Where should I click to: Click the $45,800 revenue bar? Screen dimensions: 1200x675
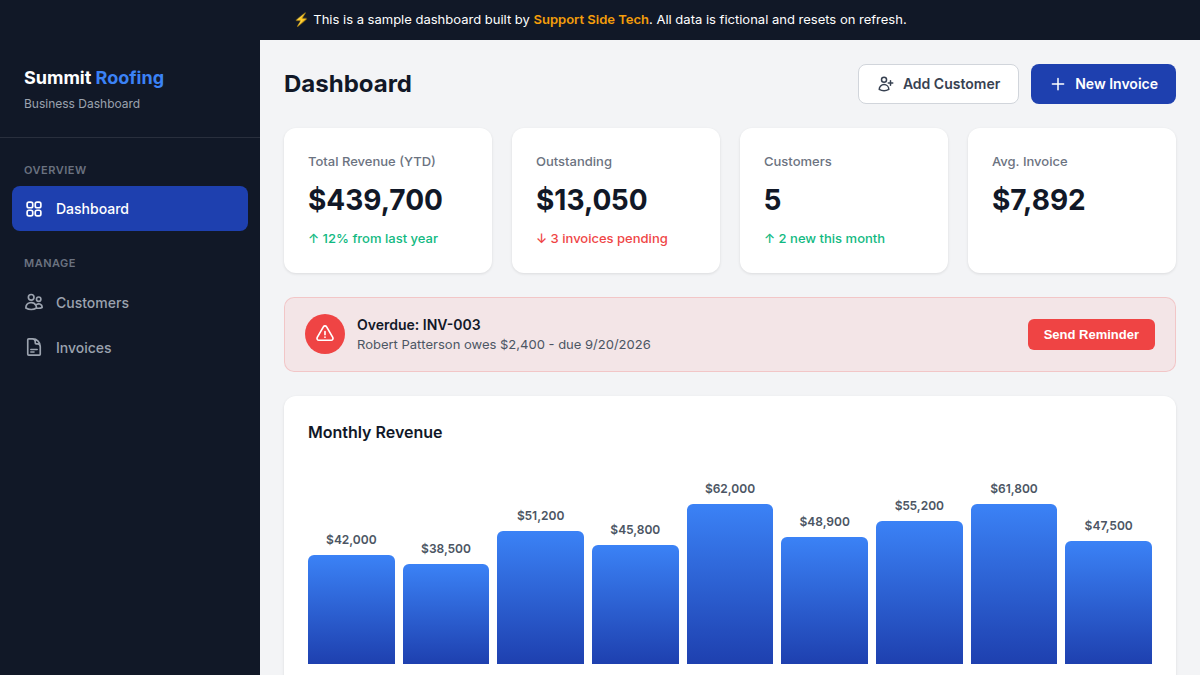coord(635,605)
